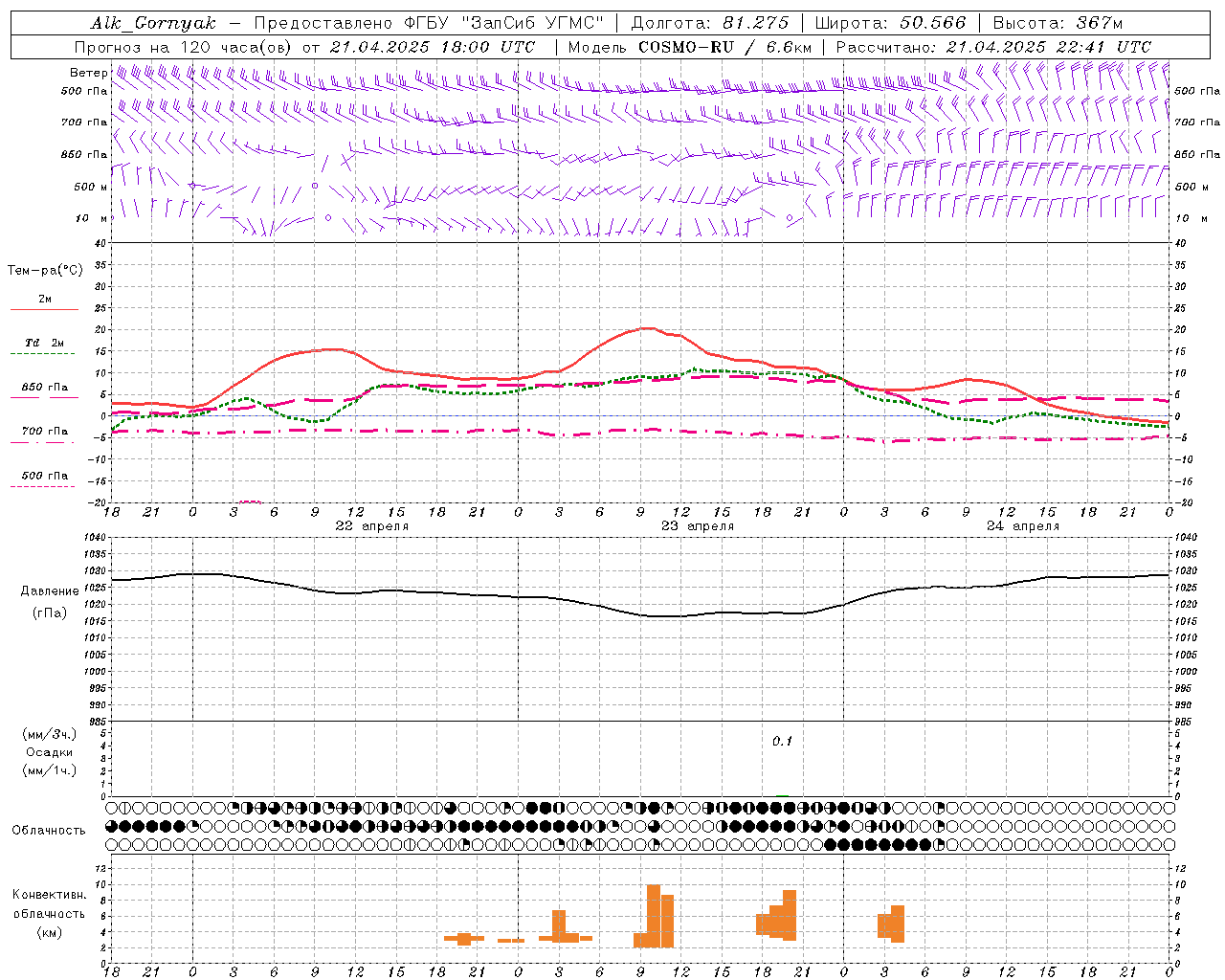Image resolution: width=1225 pixels, height=980 pixels.
Task: Click the 'Модель COSMO-RU / 6.6км' text
Action: tap(690, 47)
